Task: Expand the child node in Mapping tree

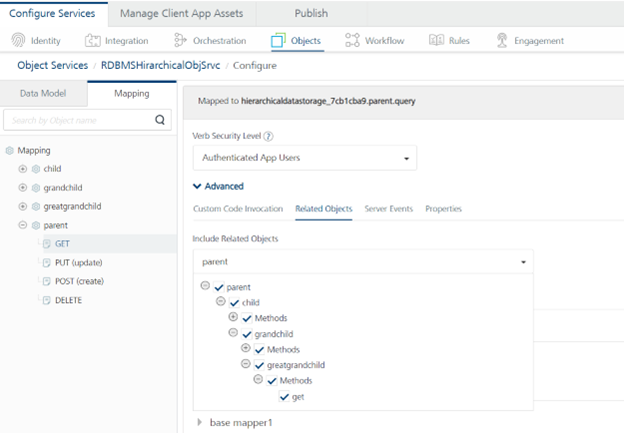Action: point(23,169)
